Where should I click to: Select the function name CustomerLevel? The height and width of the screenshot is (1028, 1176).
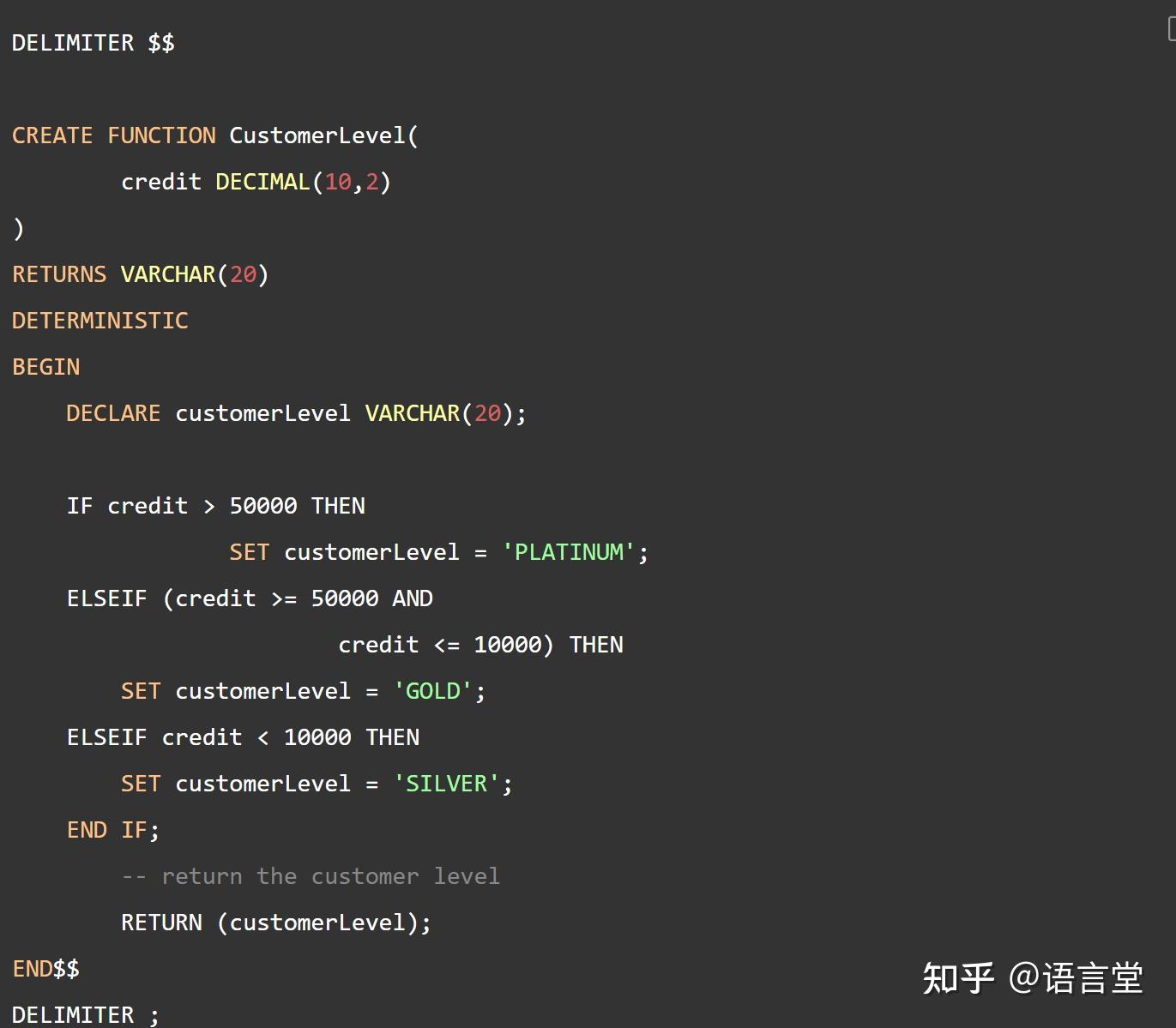[x=317, y=135]
